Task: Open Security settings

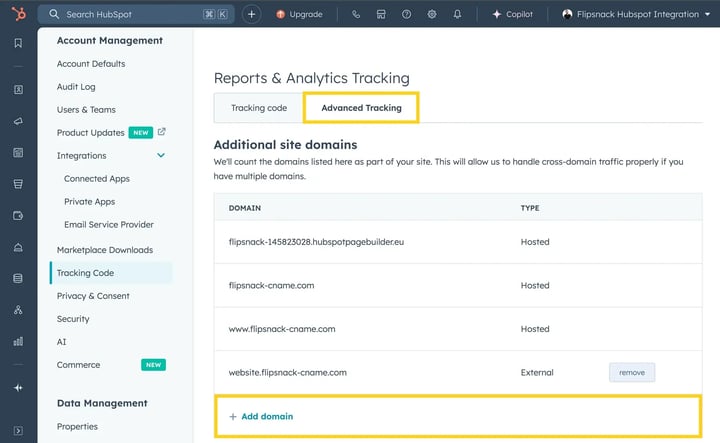Action: click(73, 319)
